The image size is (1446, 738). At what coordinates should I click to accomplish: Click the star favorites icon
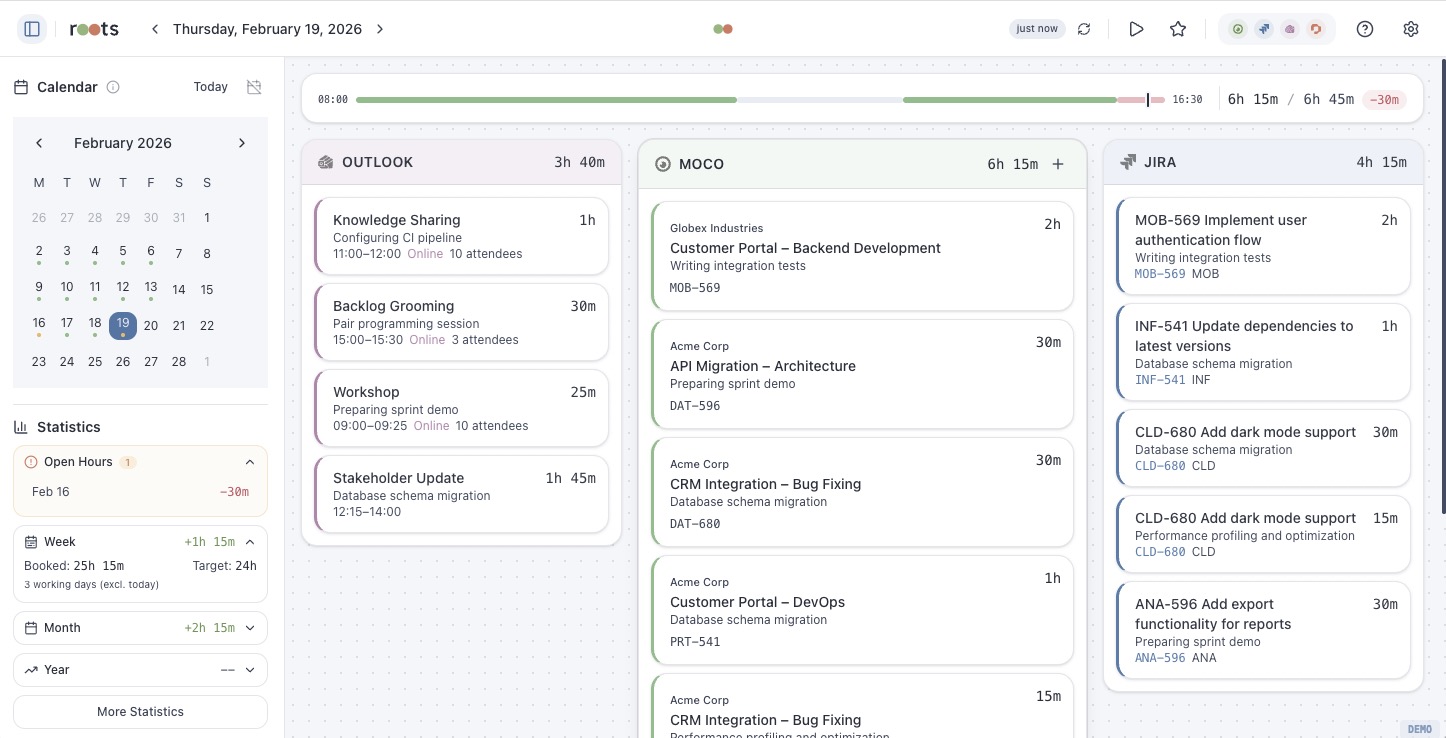(x=1178, y=29)
